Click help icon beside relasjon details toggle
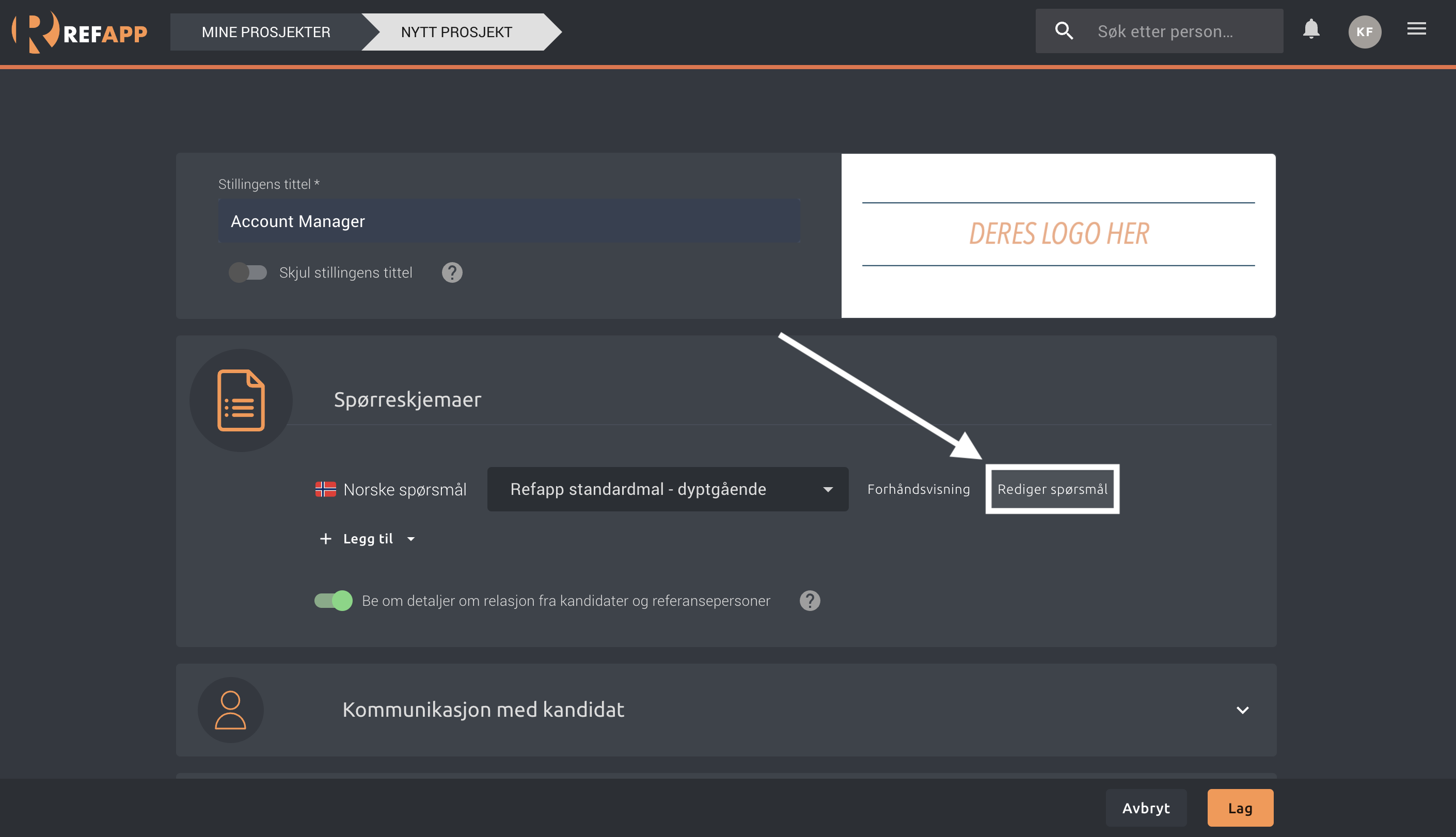The image size is (1456, 837). pos(810,601)
